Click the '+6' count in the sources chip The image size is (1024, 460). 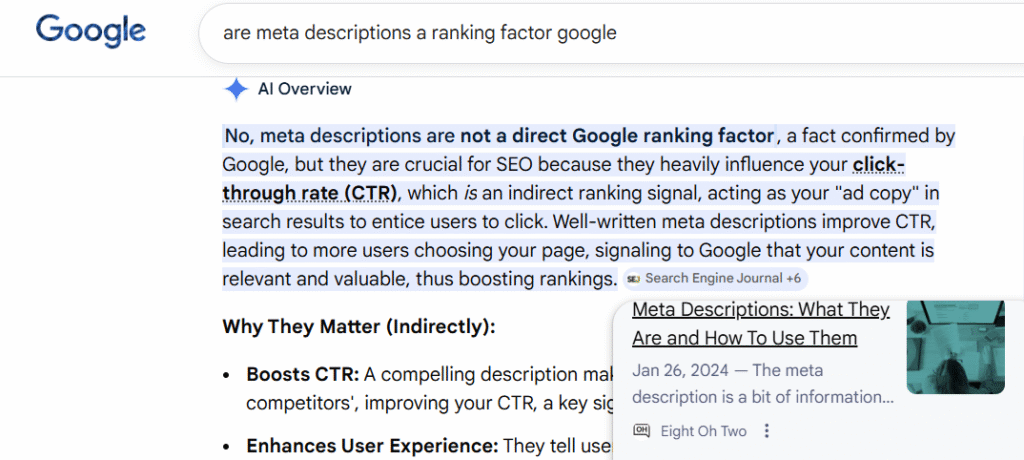pos(793,279)
